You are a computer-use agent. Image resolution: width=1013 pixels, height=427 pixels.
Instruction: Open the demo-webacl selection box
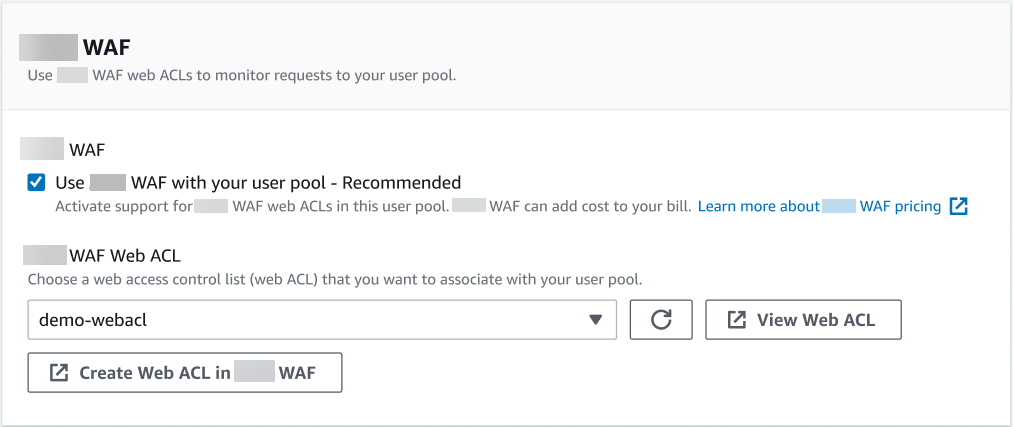pos(320,320)
